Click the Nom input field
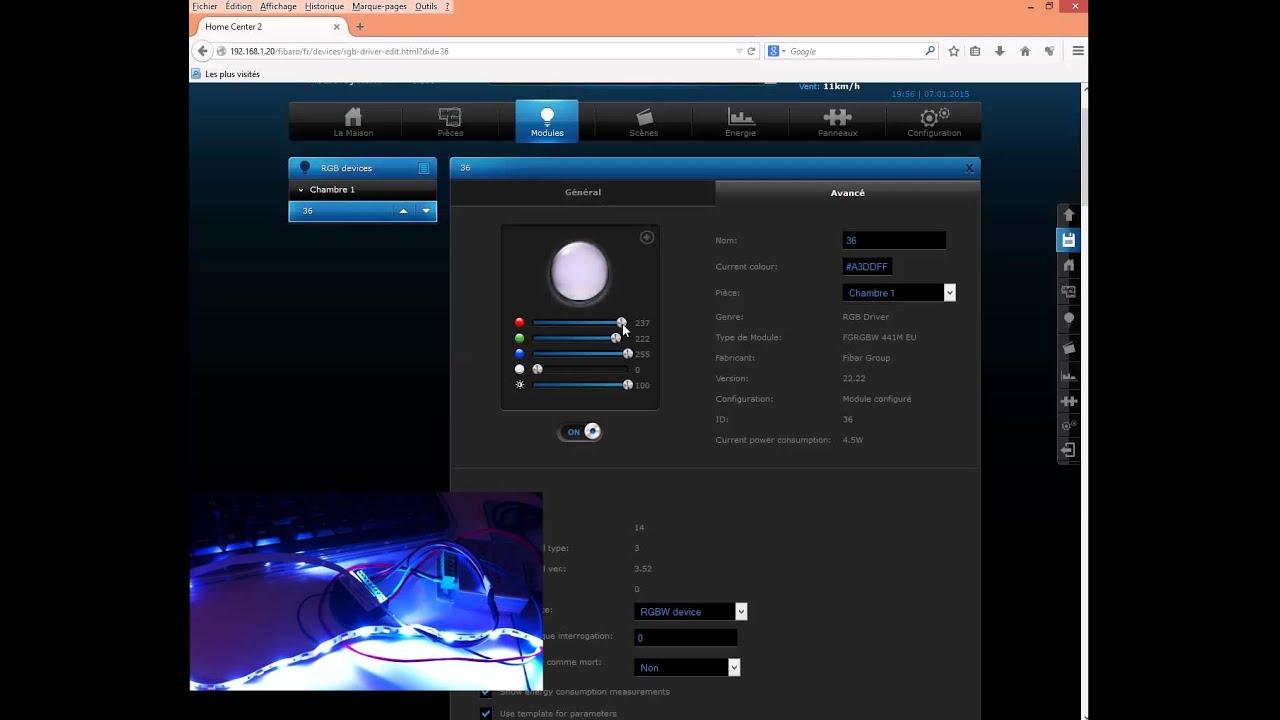 894,240
